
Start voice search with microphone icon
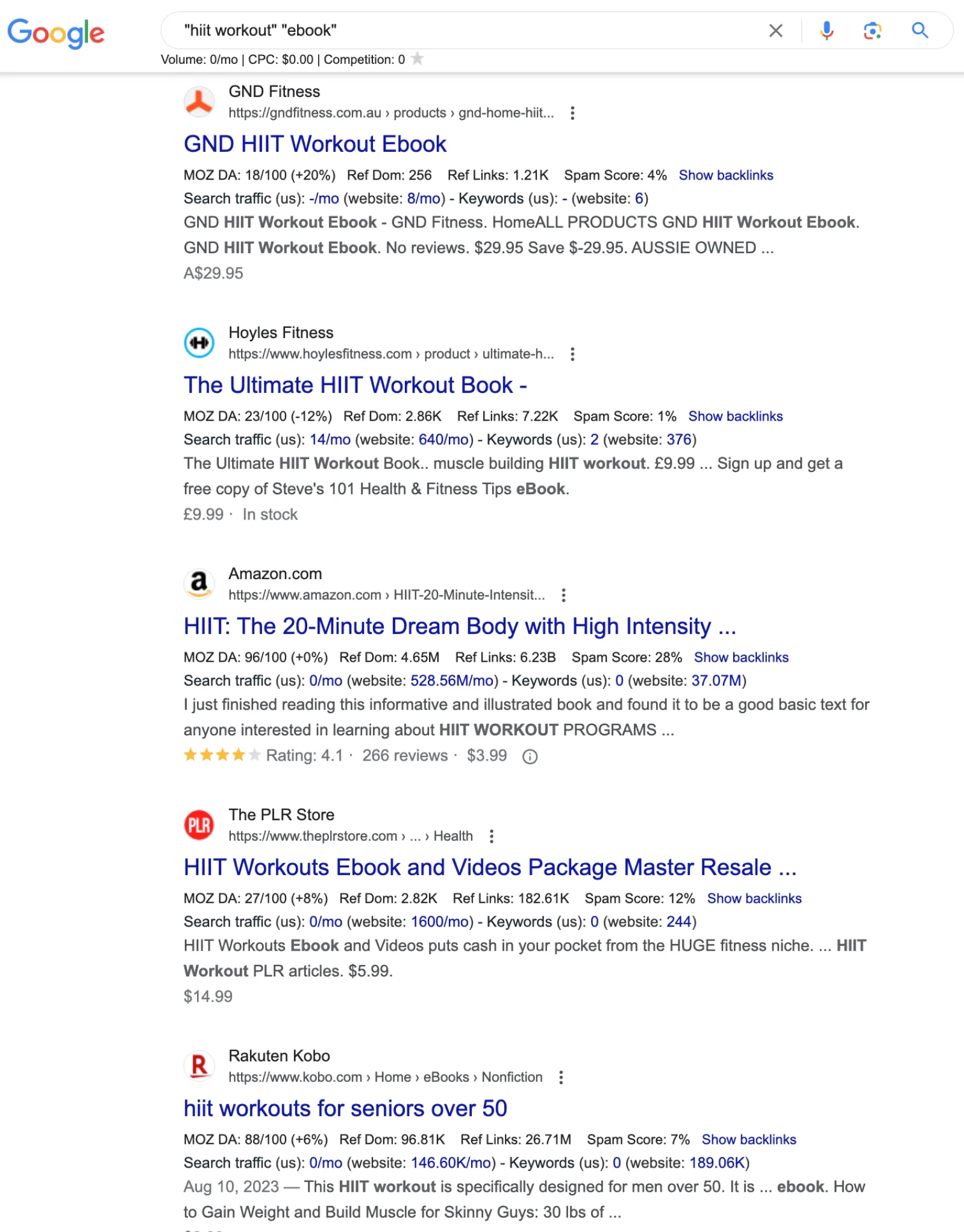coord(827,31)
